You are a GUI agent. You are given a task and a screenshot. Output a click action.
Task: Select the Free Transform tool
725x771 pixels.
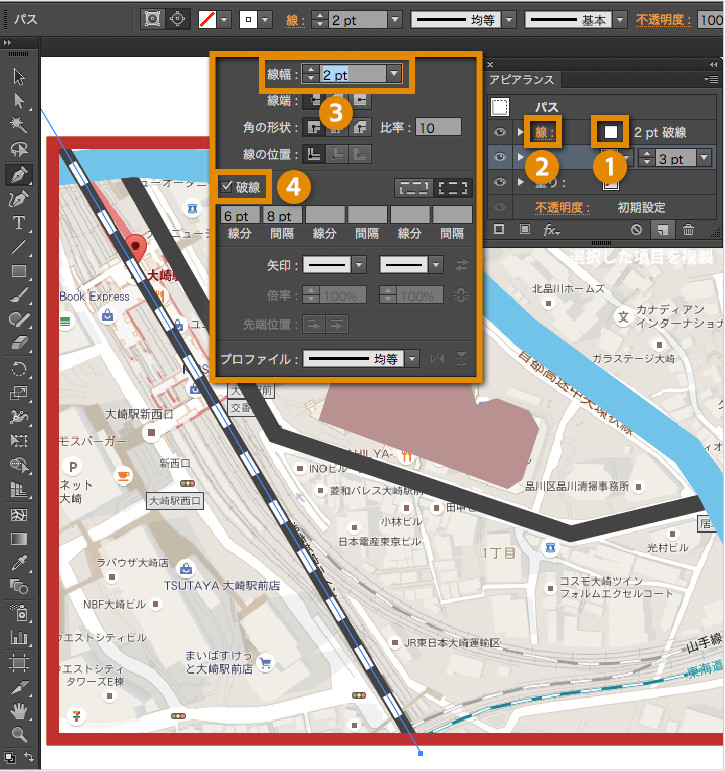click(x=19, y=441)
